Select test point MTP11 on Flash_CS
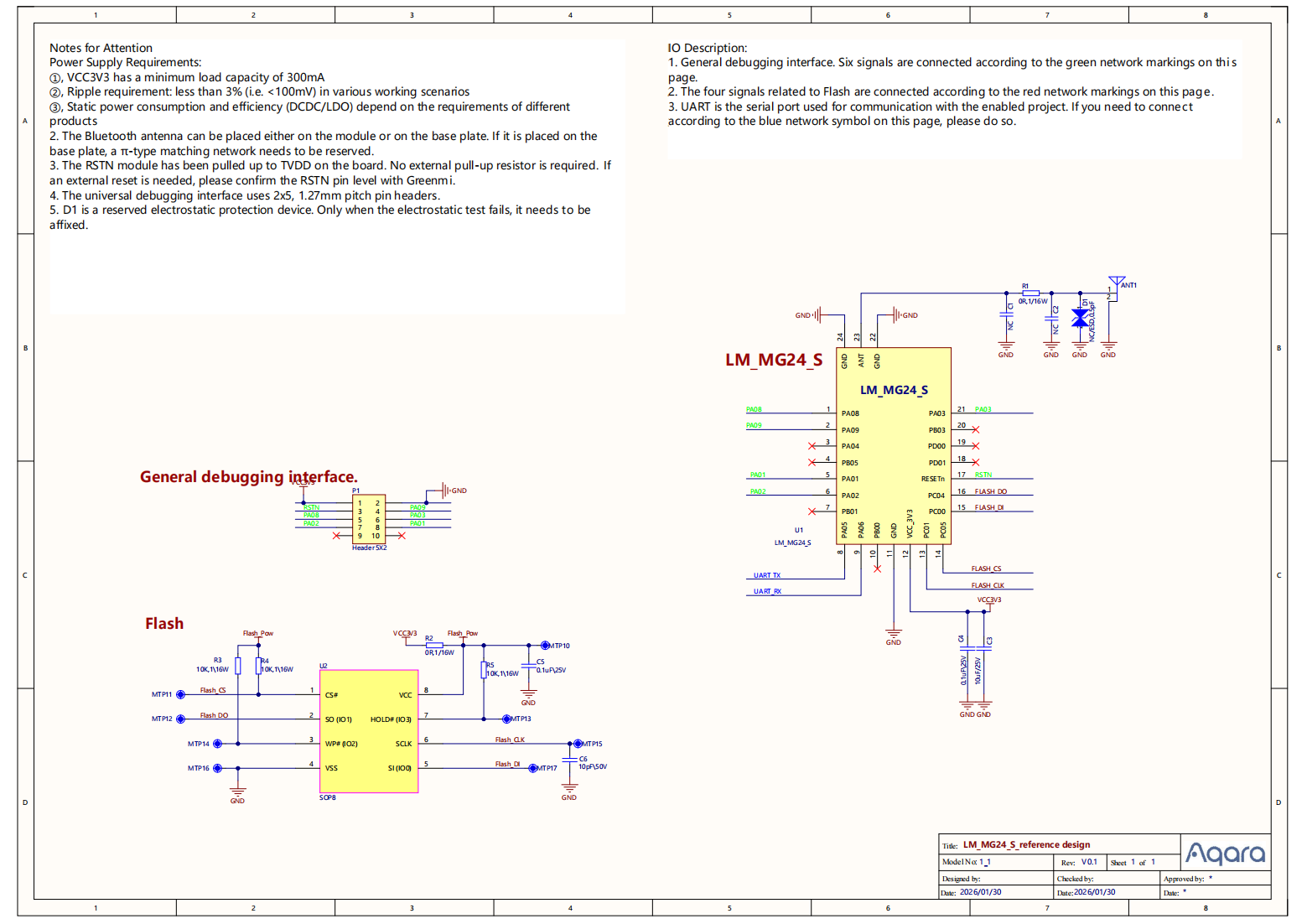The width and height of the screenshot is (1307, 924). (x=180, y=694)
